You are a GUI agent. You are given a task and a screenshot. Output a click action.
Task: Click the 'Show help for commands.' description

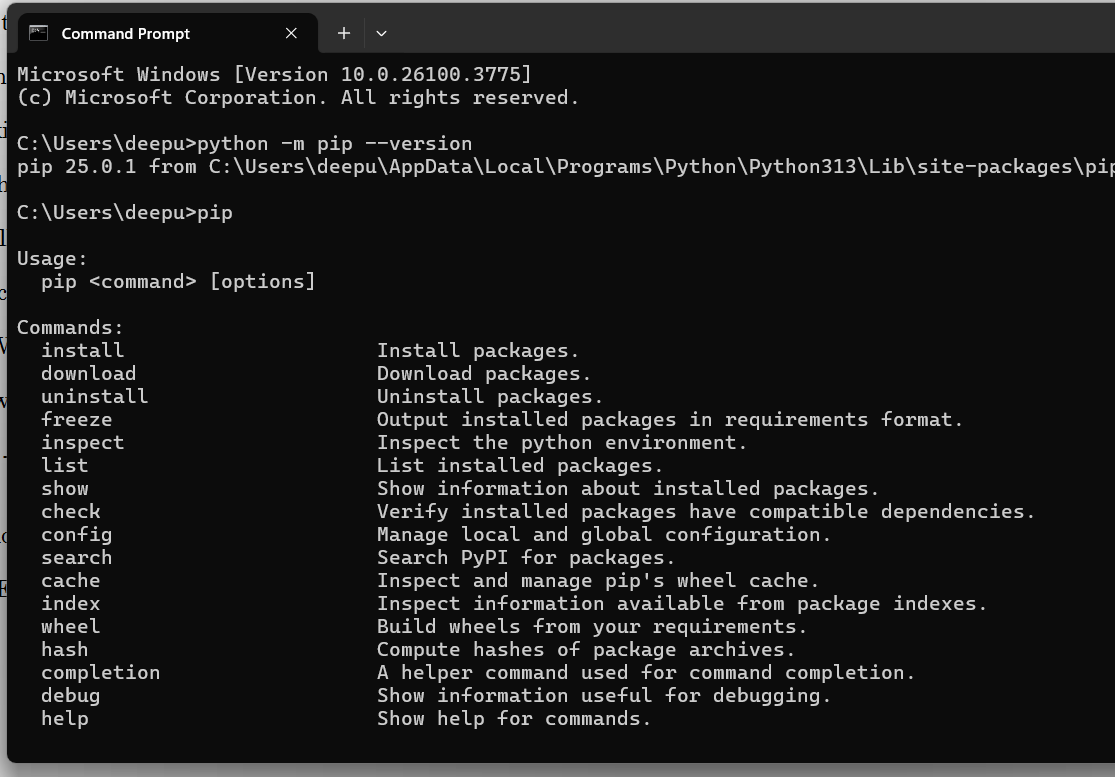(513, 719)
